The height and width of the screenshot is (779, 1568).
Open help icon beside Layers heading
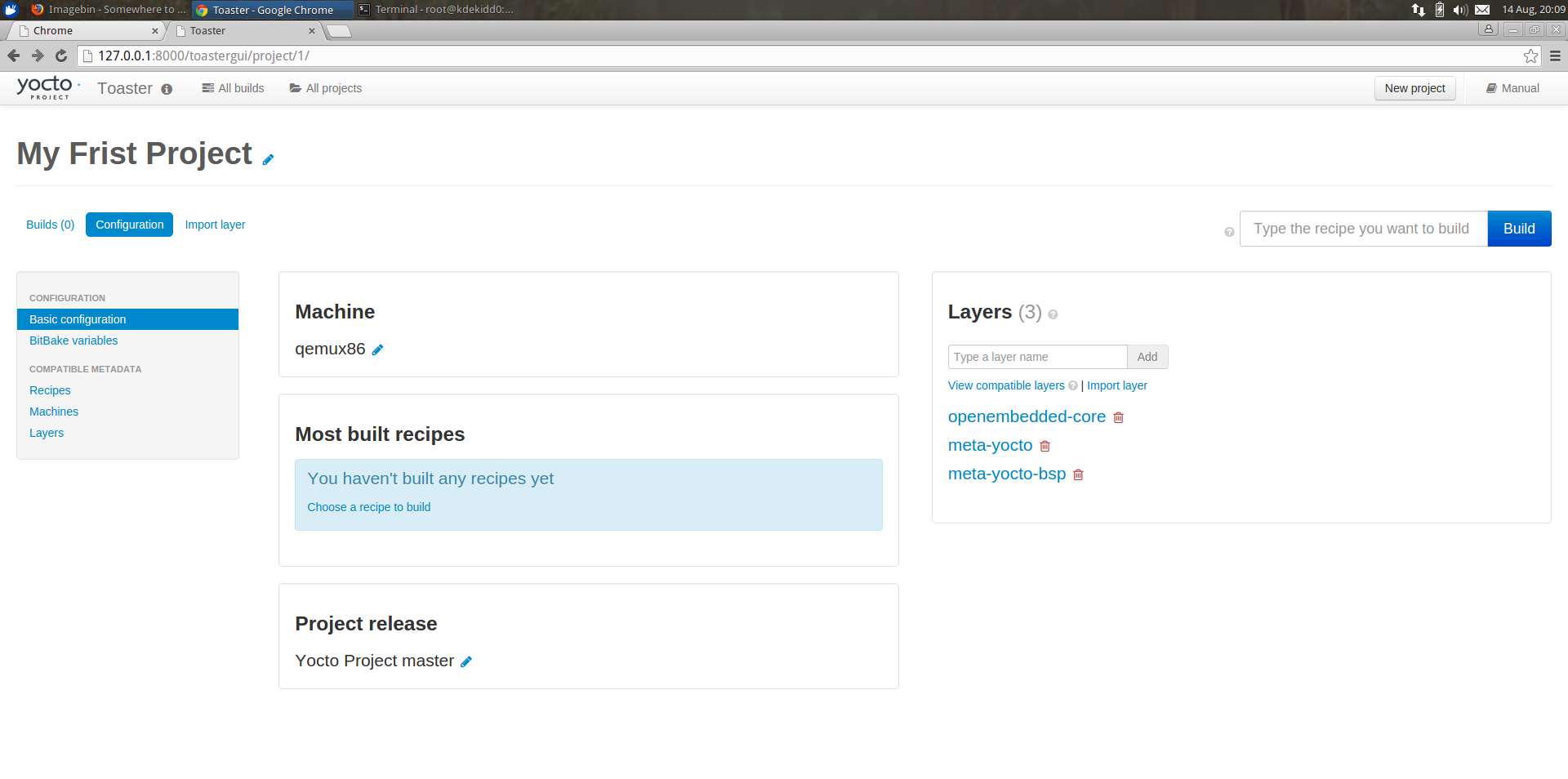click(x=1053, y=314)
